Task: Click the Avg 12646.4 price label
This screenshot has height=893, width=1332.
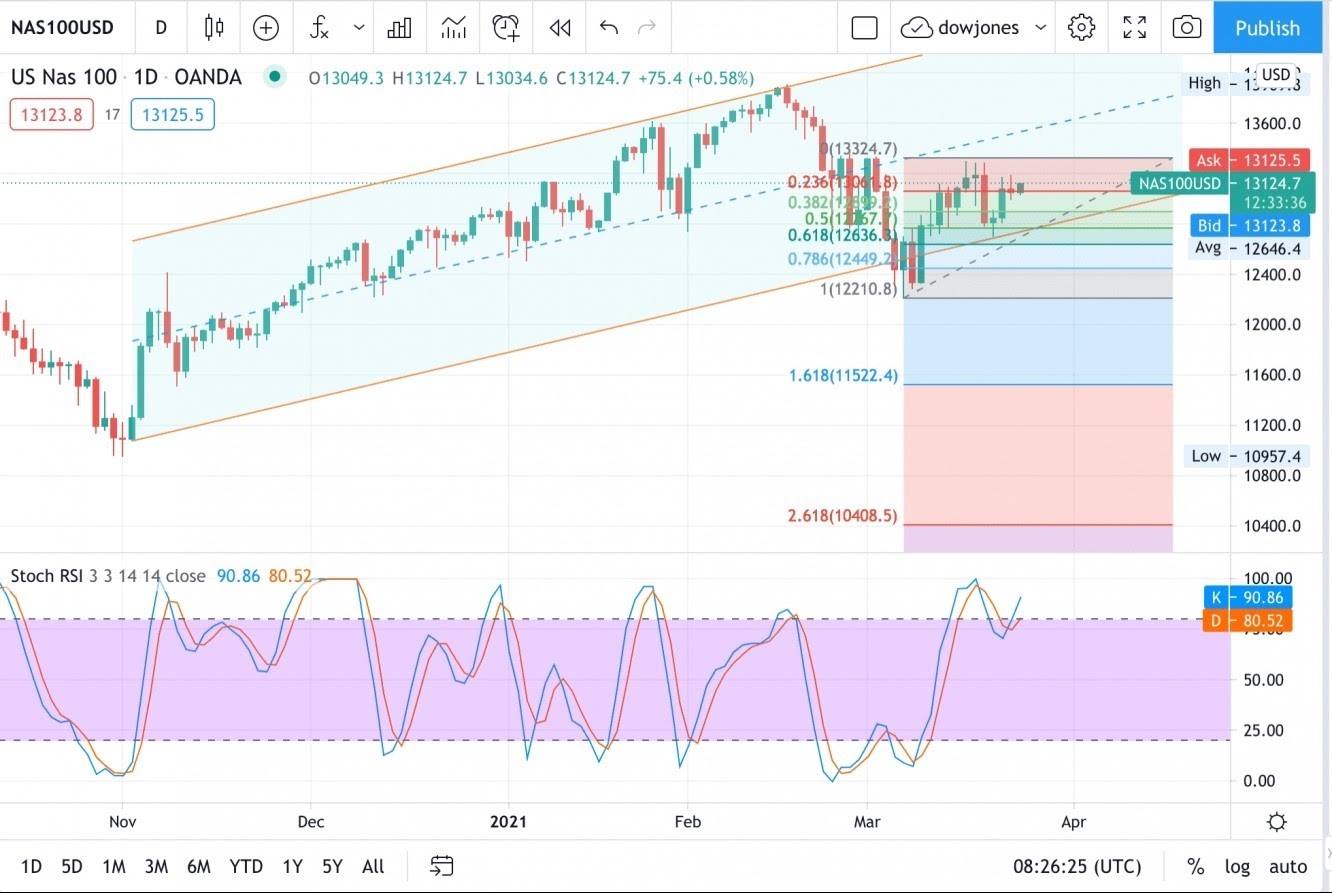Action: [x=1248, y=248]
